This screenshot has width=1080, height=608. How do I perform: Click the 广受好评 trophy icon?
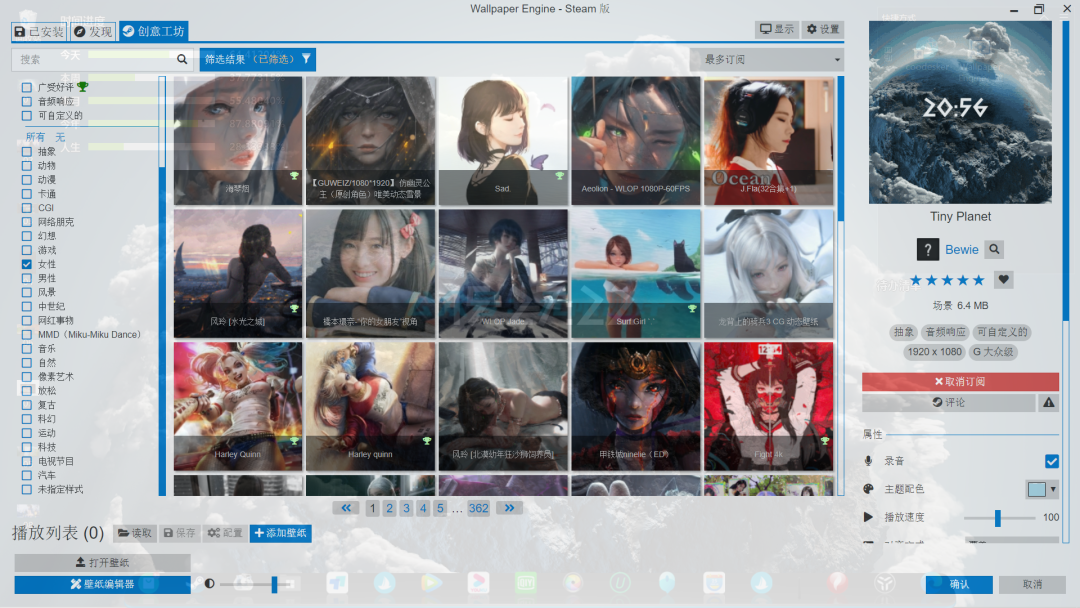pos(83,87)
